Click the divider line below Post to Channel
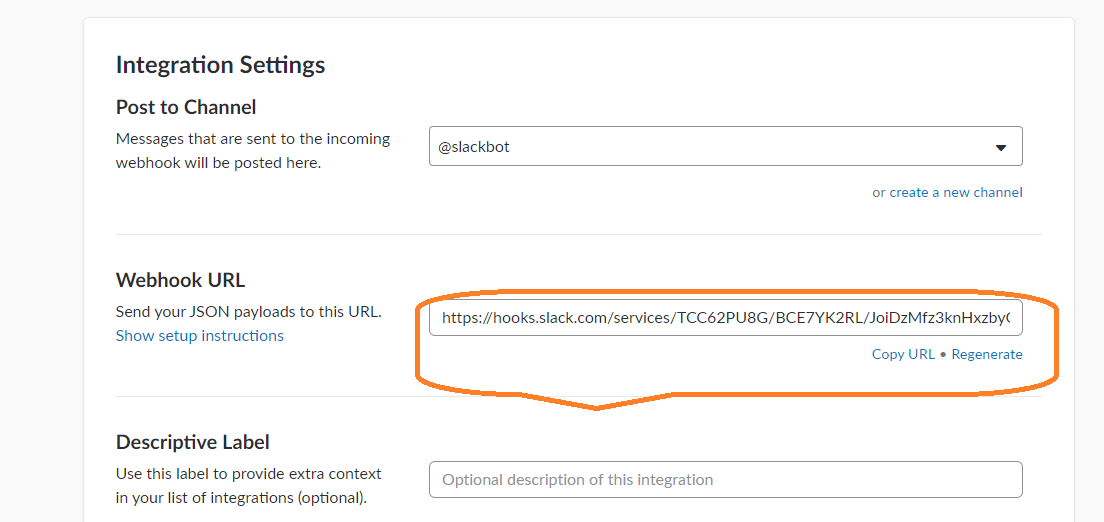Screen dimensions: 1104x522 click(x=578, y=234)
